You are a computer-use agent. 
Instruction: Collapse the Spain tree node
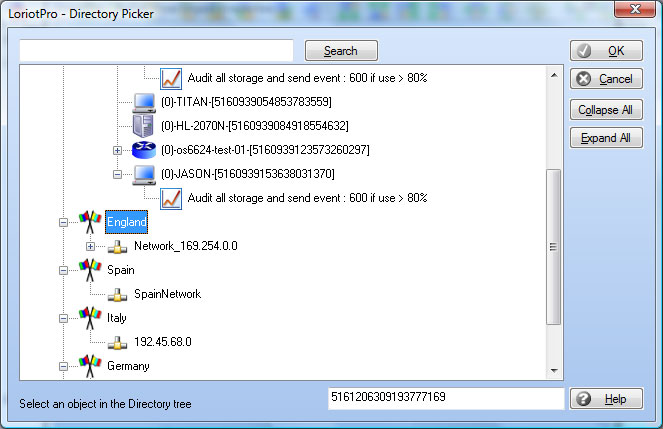pyautogui.click(x=64, y=270)
